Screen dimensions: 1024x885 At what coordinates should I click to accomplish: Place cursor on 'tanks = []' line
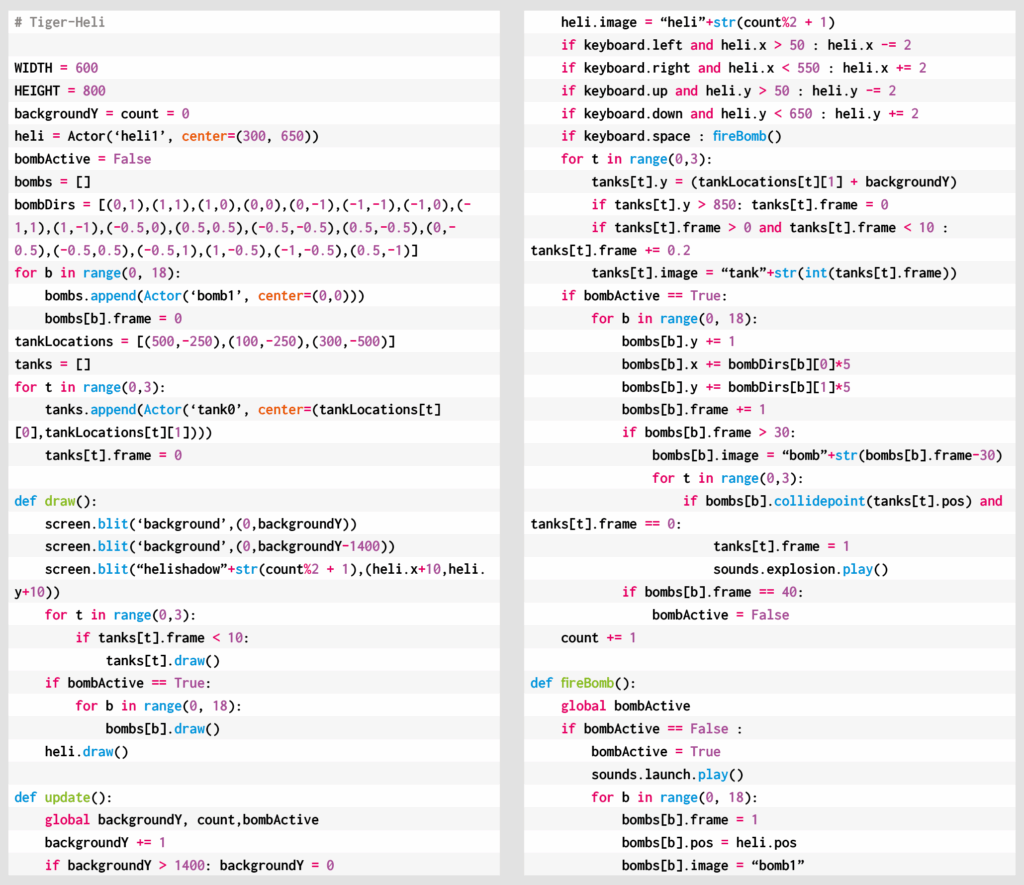pyautogui.click(x=52, y=365)
